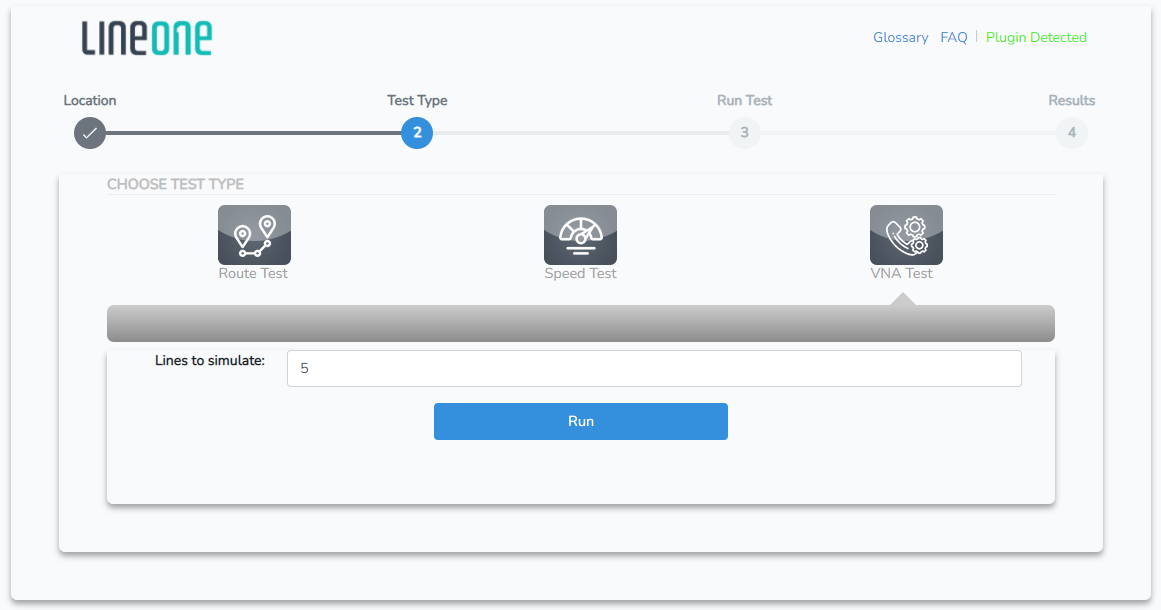Click the Run Test step label

pyautogui.click(x=744, y=101)
